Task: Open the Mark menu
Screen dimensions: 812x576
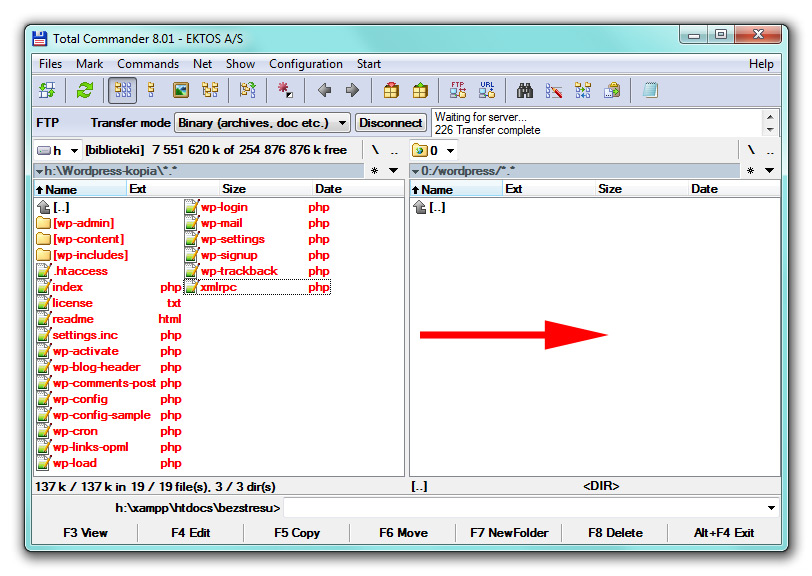Action: click(x=90, y=64)
